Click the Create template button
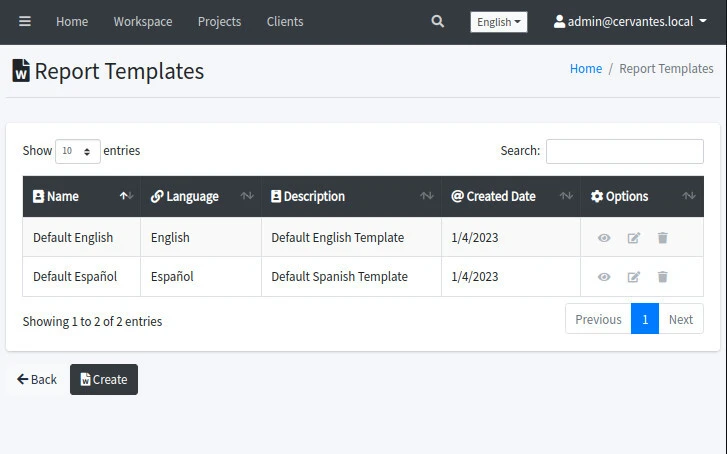The image size is (727, 454). tap(104, 380)
